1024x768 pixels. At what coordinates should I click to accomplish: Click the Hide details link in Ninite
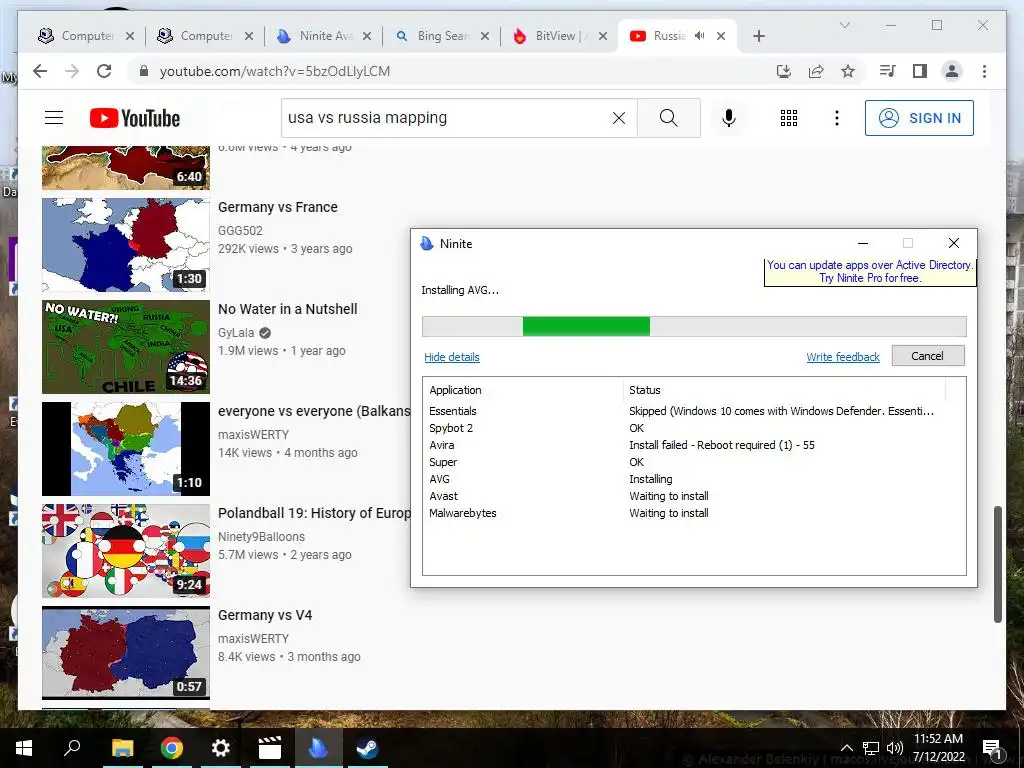click(x=452, y=357)
